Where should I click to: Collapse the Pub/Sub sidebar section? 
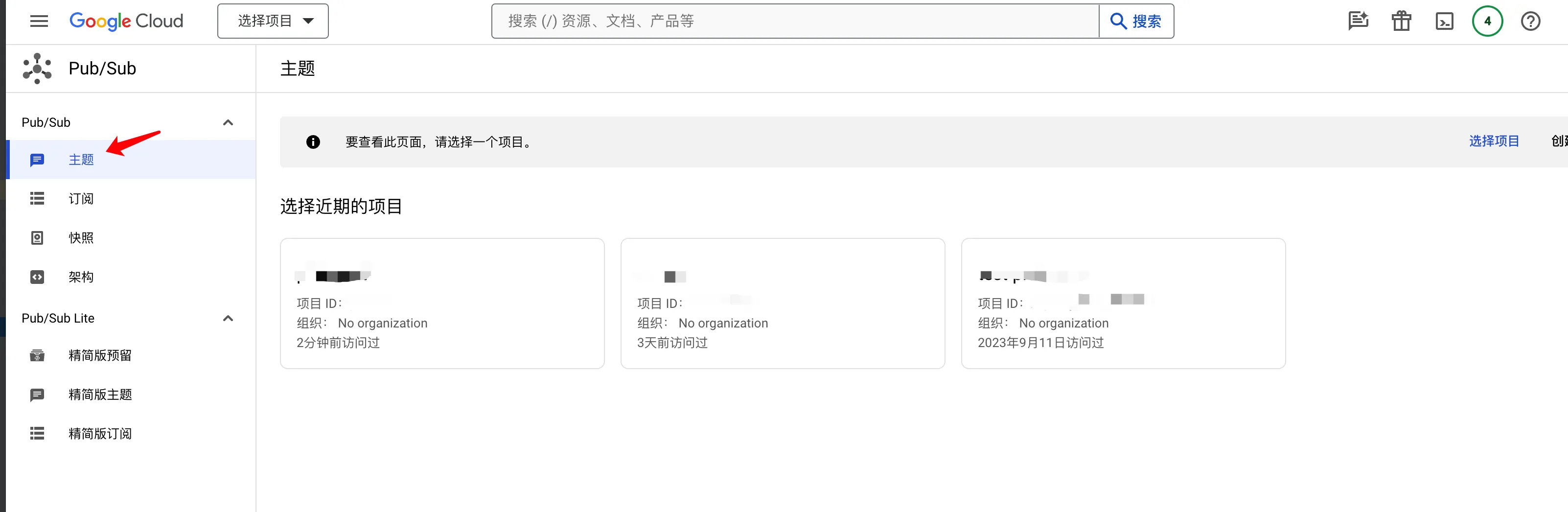(228, 122)
